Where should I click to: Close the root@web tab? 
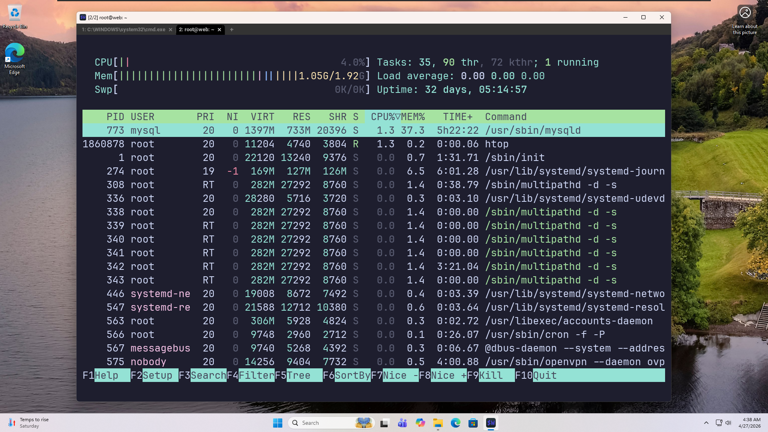(220, 30)
